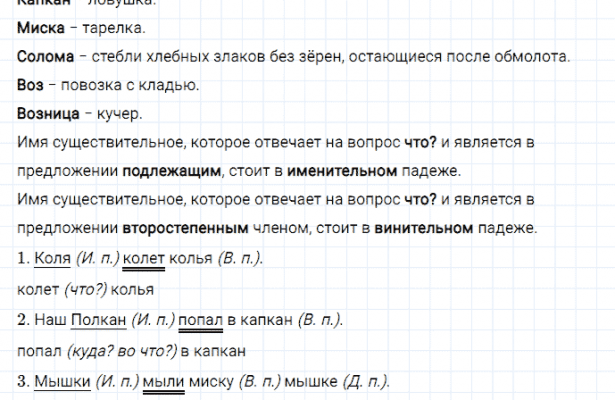Select the bold word "Возница"
615x400 pixels.
coord(49,114)
